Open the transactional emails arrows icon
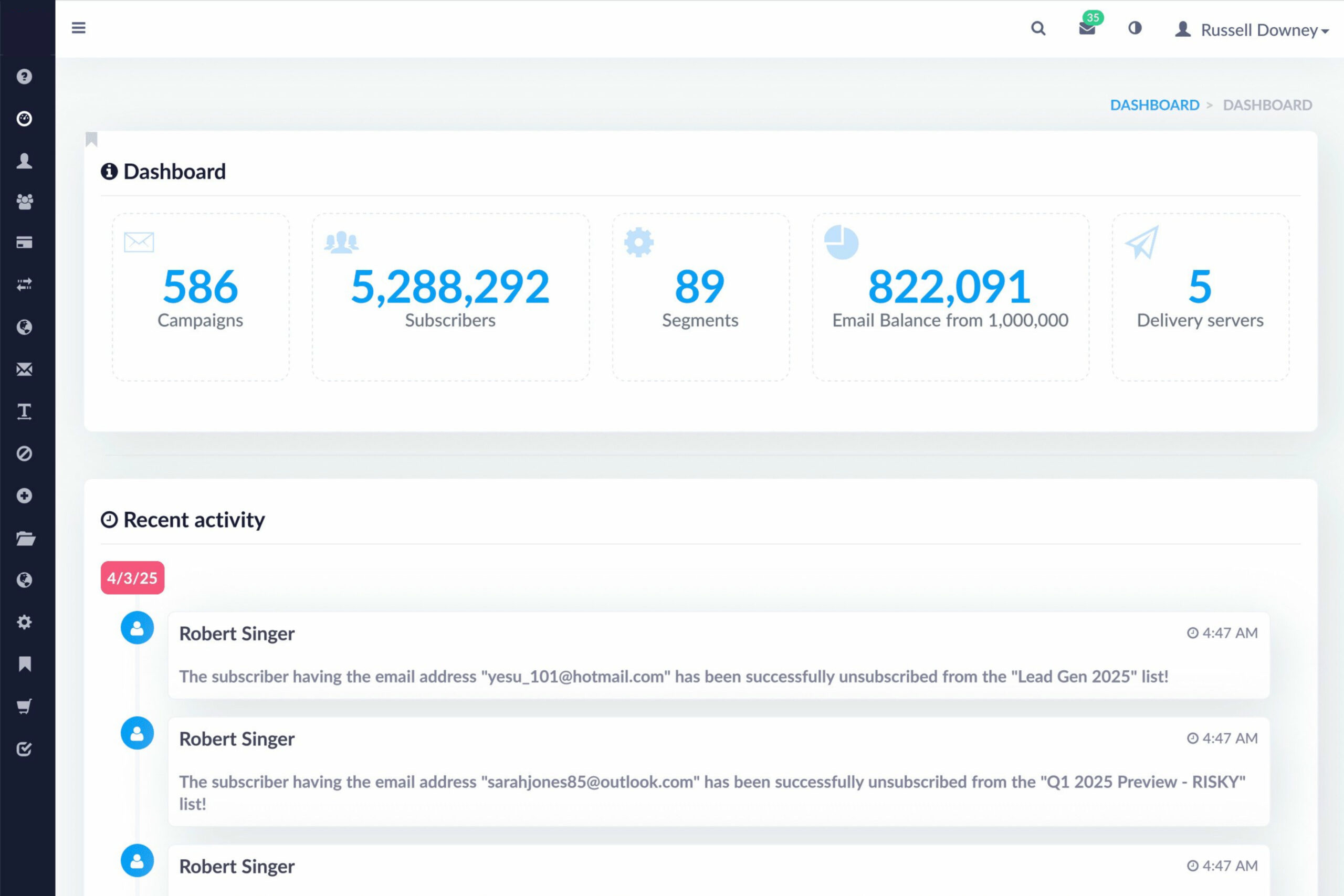1344x896 pixels. (25, 284)
